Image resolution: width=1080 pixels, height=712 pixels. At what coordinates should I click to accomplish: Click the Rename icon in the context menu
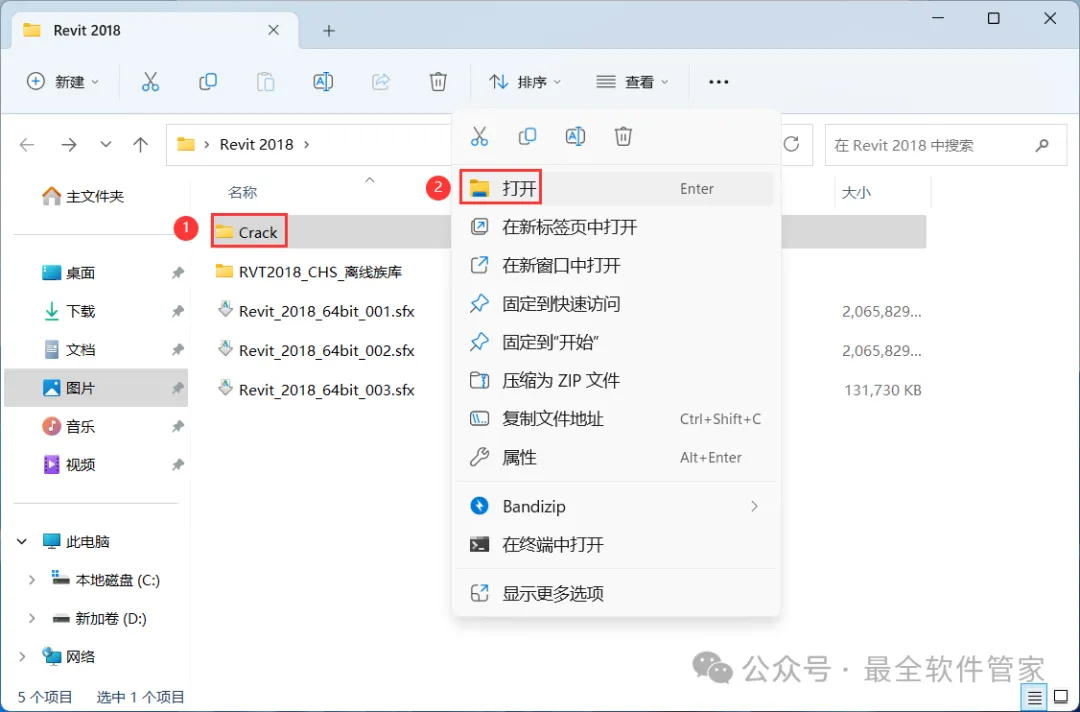(x=575, y=136)
